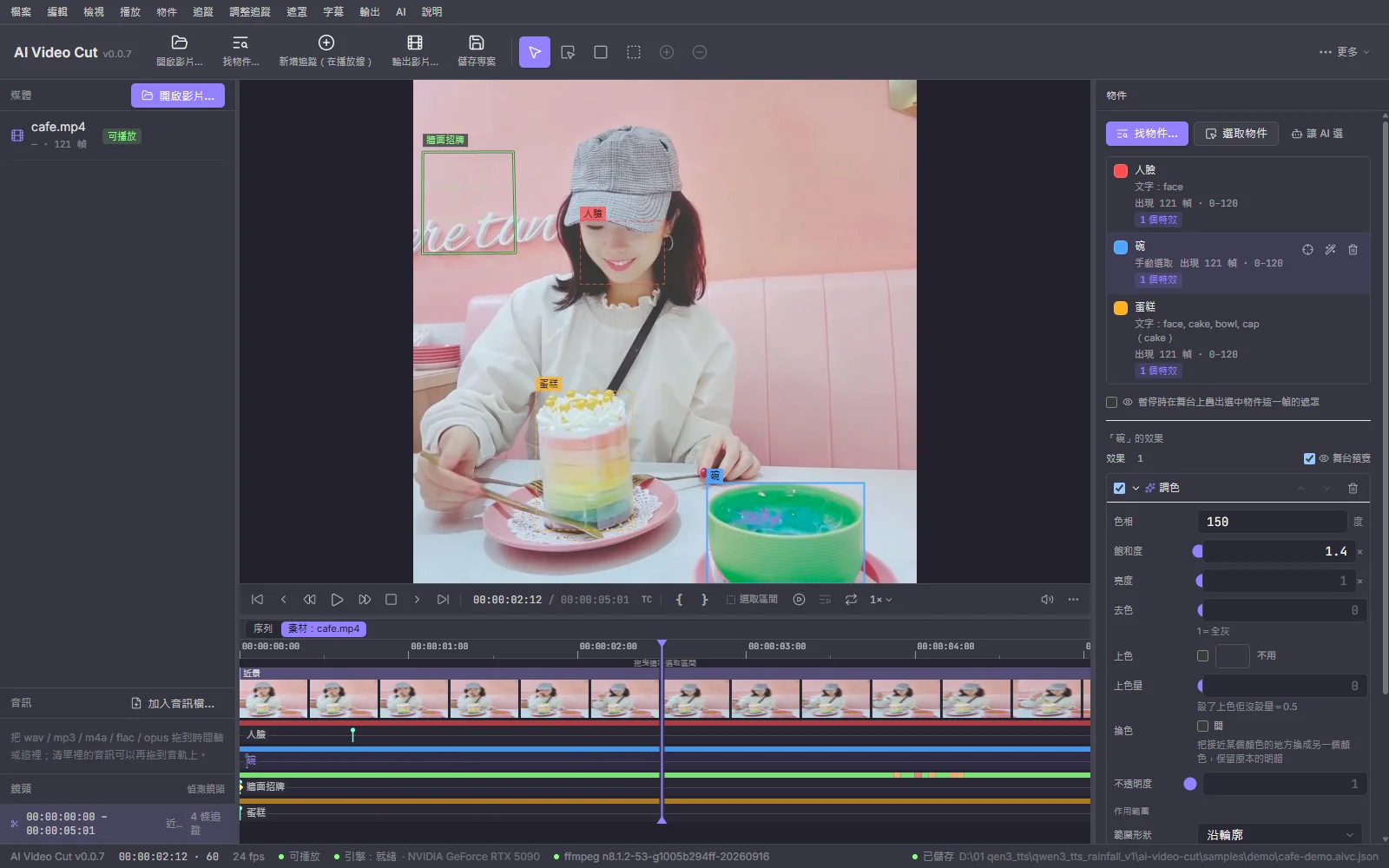Start playback with the play button
The width and height of the screenshot is (1389, 868).
coord(337,600)
